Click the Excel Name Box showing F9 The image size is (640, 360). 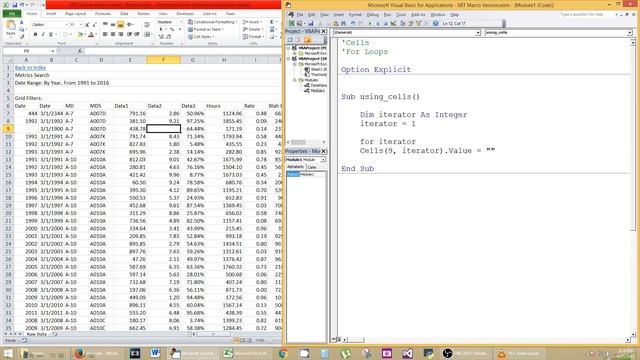(x=27, y=51)
